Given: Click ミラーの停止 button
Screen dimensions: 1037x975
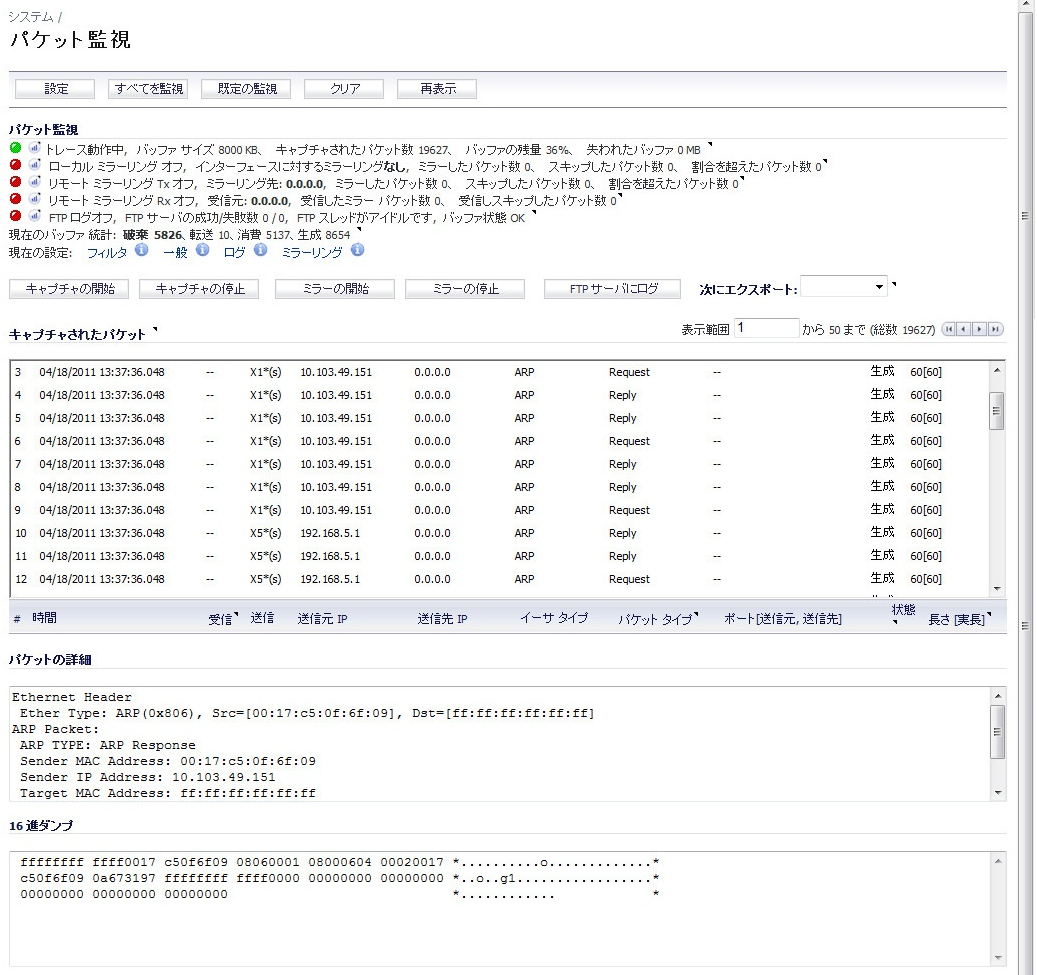Looking at the screenshot, I should tap(465, 289).
